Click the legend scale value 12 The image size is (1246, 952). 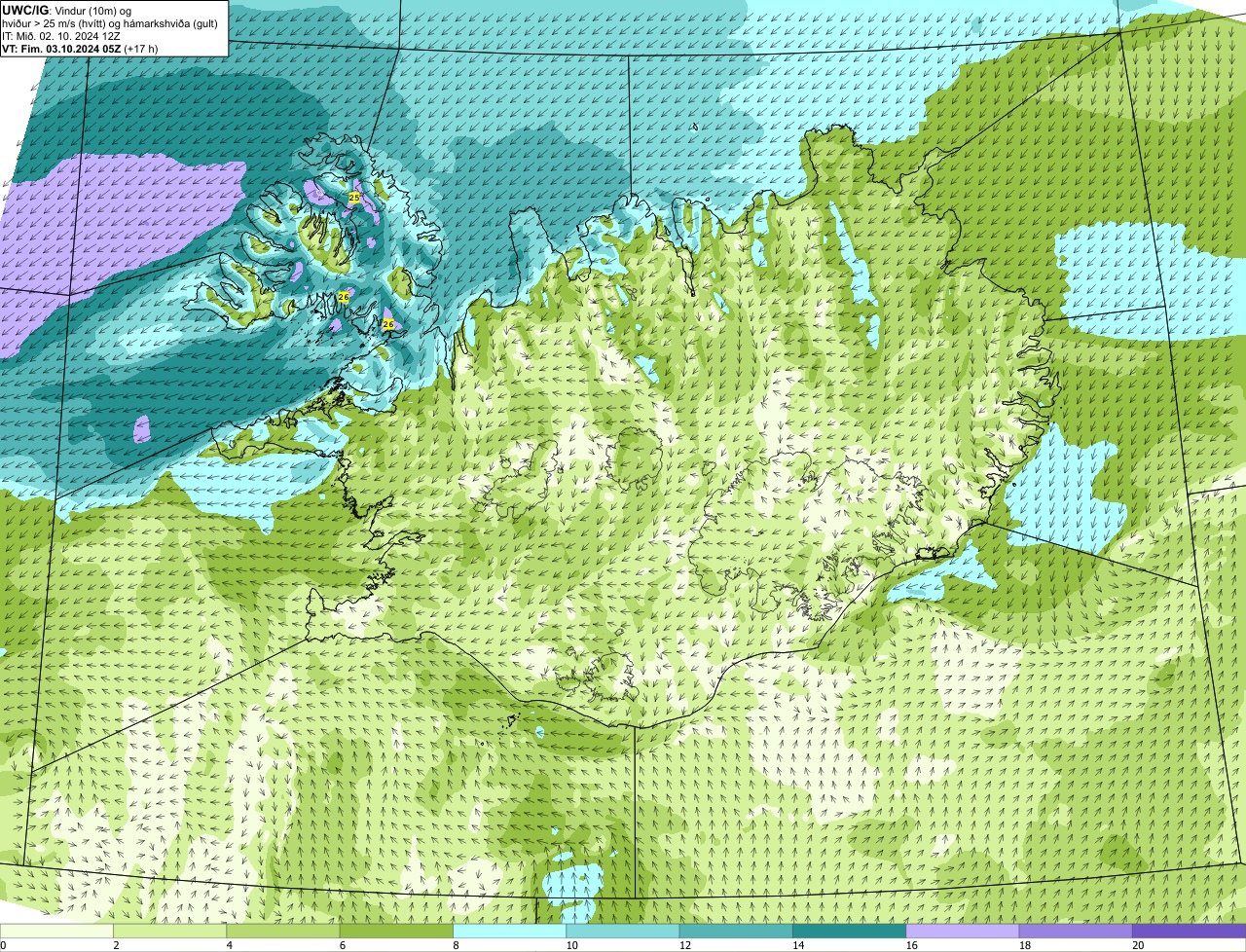pos(684,945)
